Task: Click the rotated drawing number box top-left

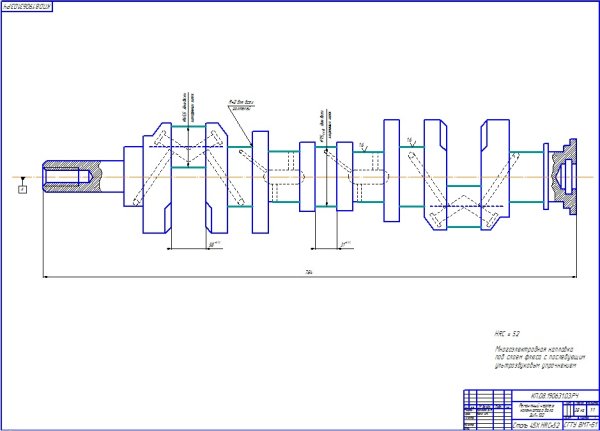Action: tap(33, 8)
